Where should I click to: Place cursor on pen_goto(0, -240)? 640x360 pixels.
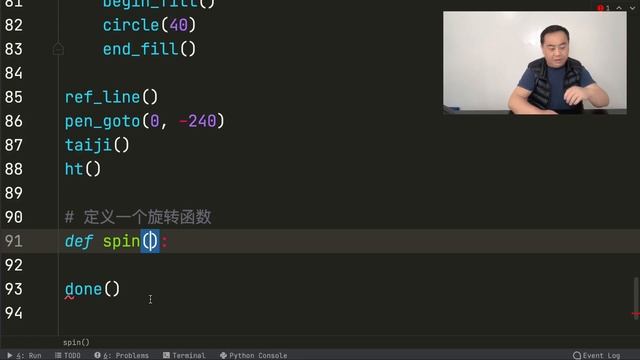[144, 121]
